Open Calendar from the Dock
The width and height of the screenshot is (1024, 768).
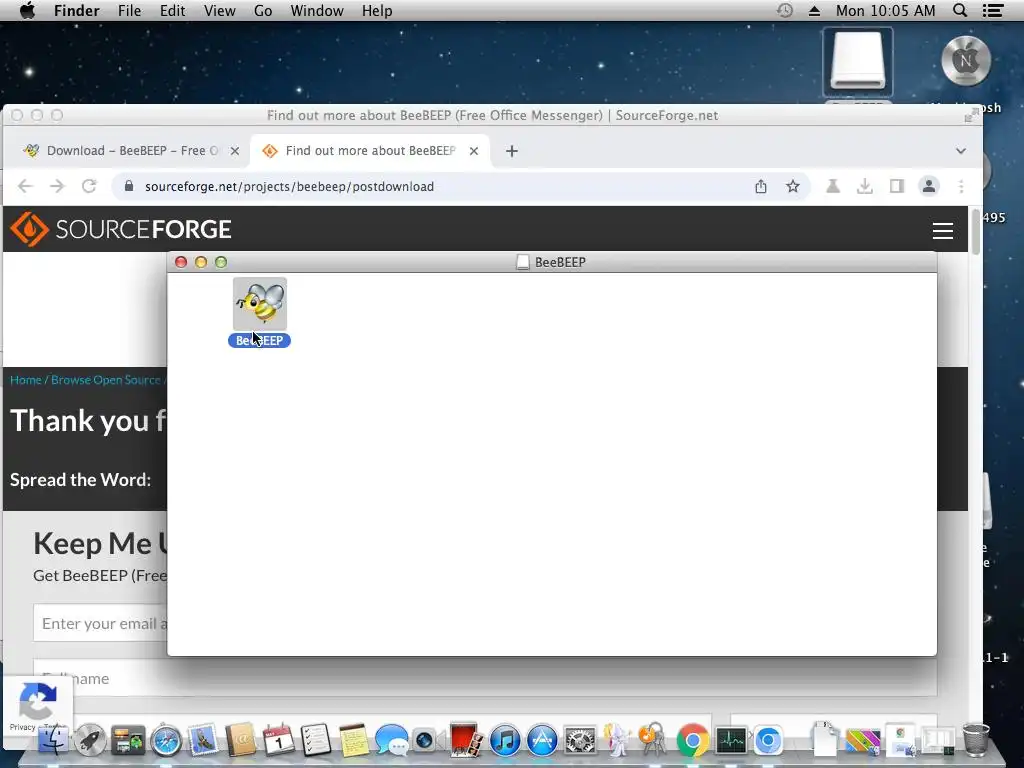pyautogui.click(x=278, y=740)
